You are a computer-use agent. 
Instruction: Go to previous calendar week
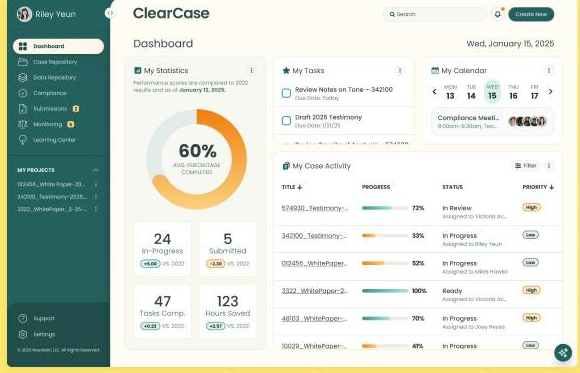(x=434, y=91)
